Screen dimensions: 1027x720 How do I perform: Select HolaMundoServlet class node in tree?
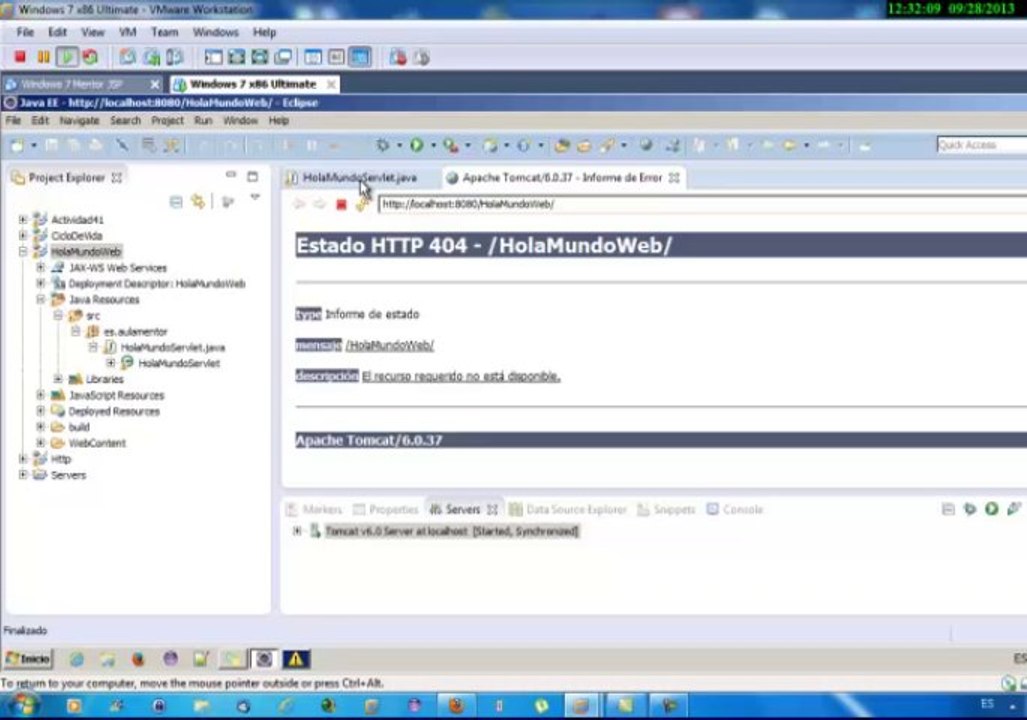[x=179, y=363]
